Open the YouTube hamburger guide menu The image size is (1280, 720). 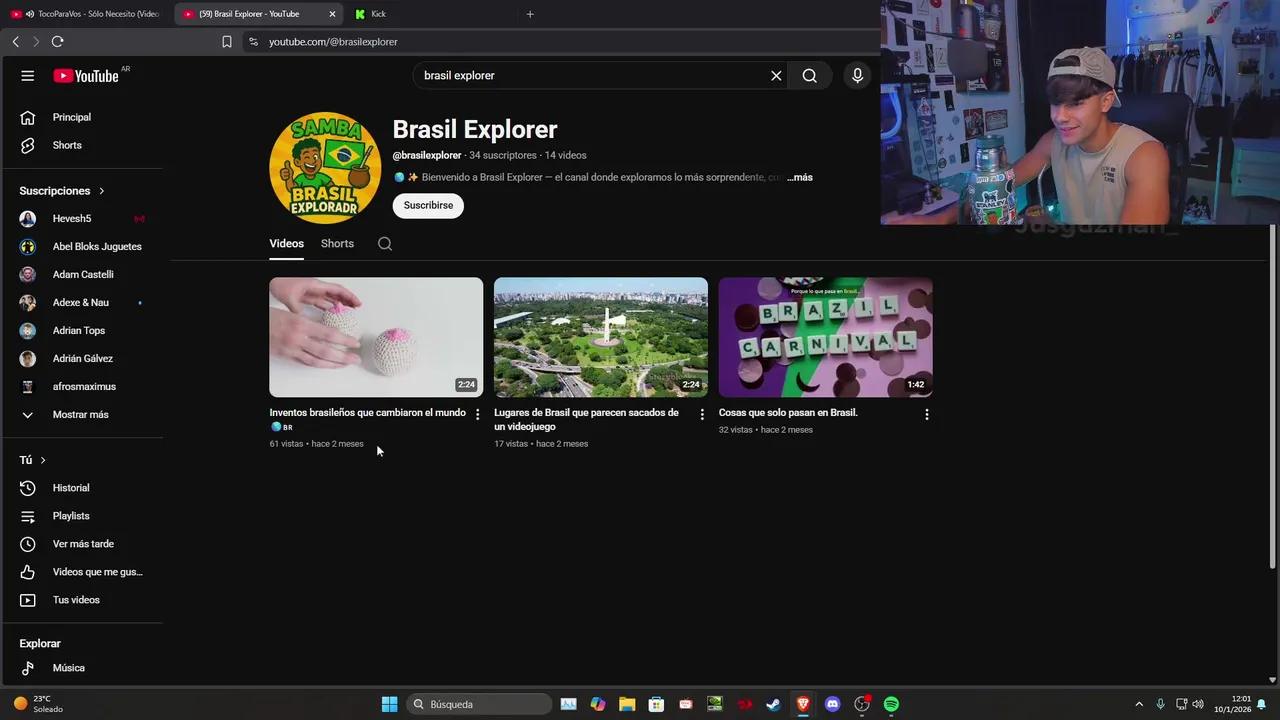[28, 76]
